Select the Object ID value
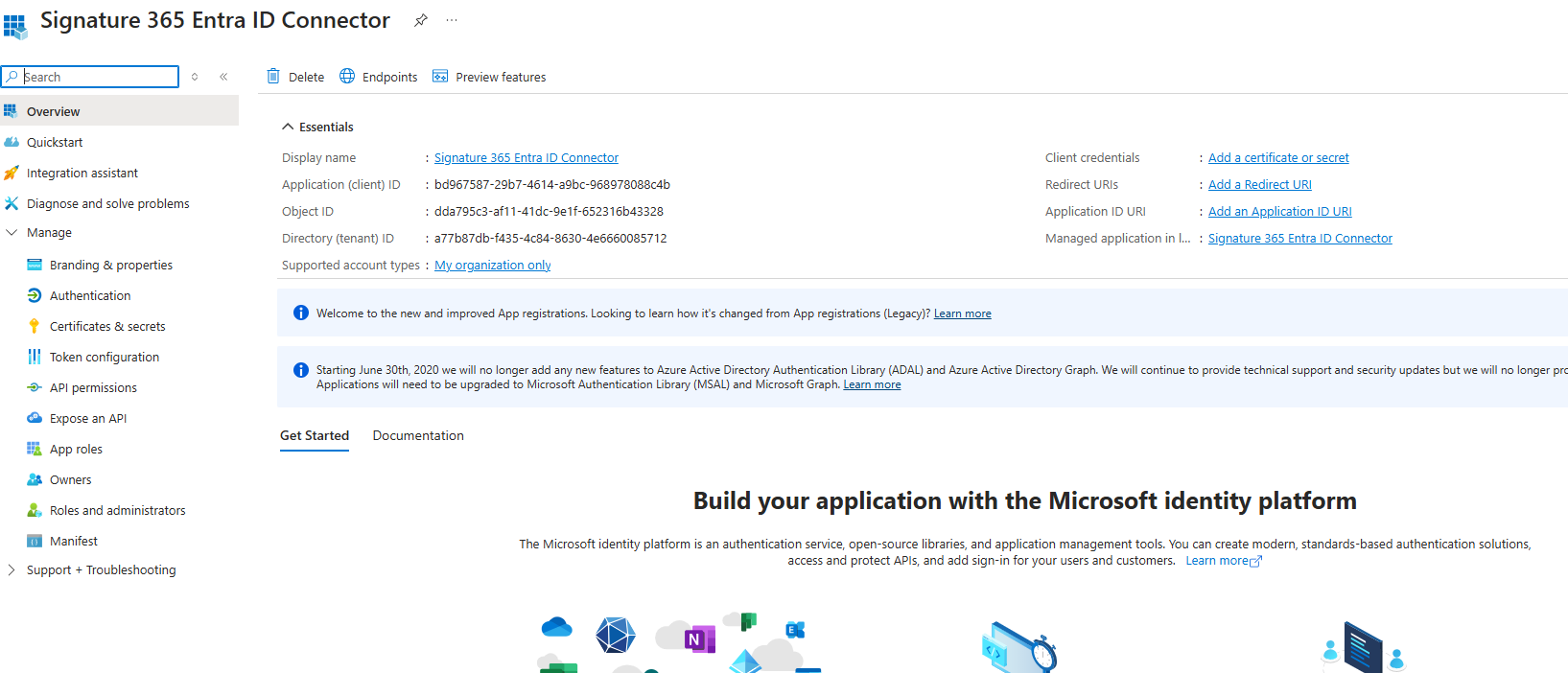1568x673 pixels. (x=549, y=211)
